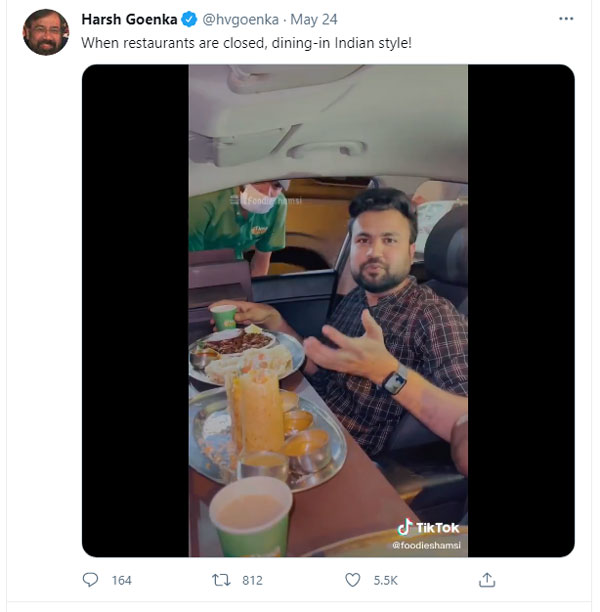Image resolution: width=600 pixels, height=612 pixels.
Task: Click the 812 retweets count
Action: click(x=252, y=580)
